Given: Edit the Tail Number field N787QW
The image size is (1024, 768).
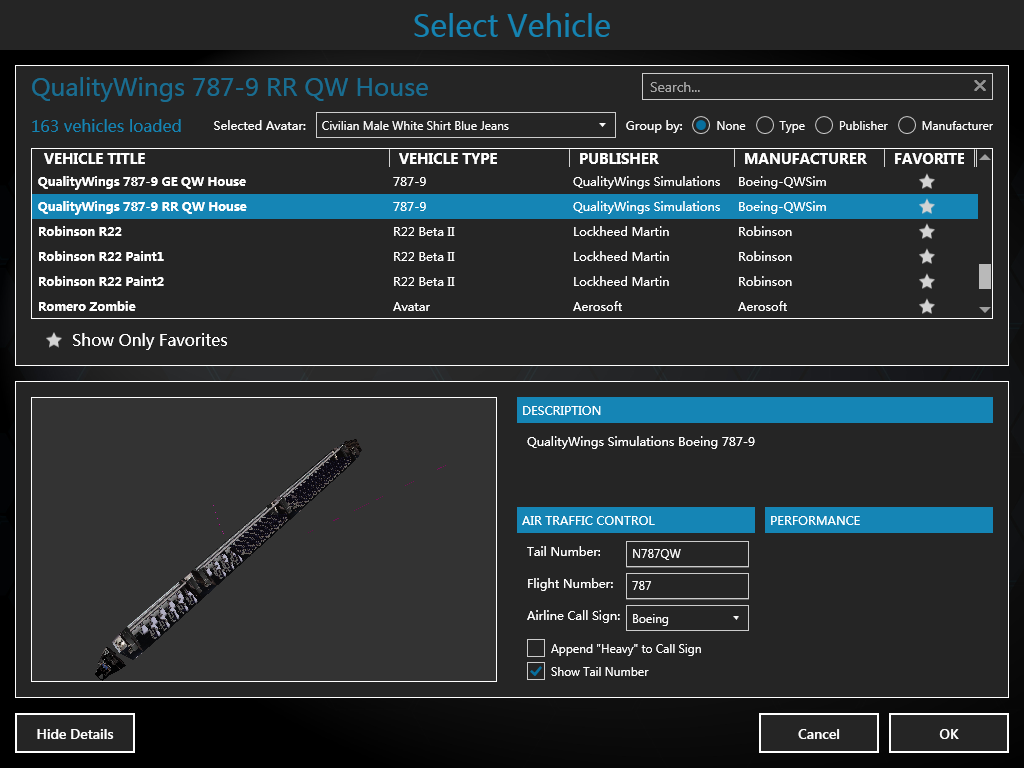Looking at the screenshot, I should pos(687,554).
